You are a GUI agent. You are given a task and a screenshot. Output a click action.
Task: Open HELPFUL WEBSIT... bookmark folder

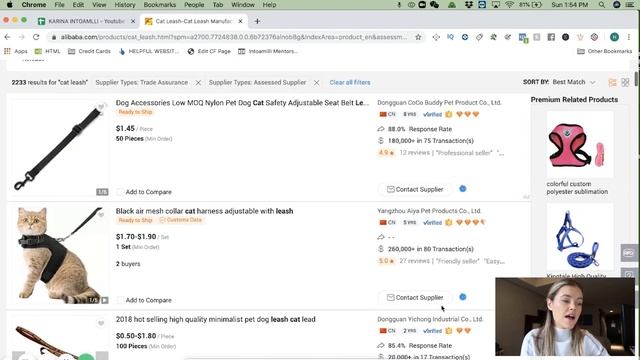tap(149, 51)
